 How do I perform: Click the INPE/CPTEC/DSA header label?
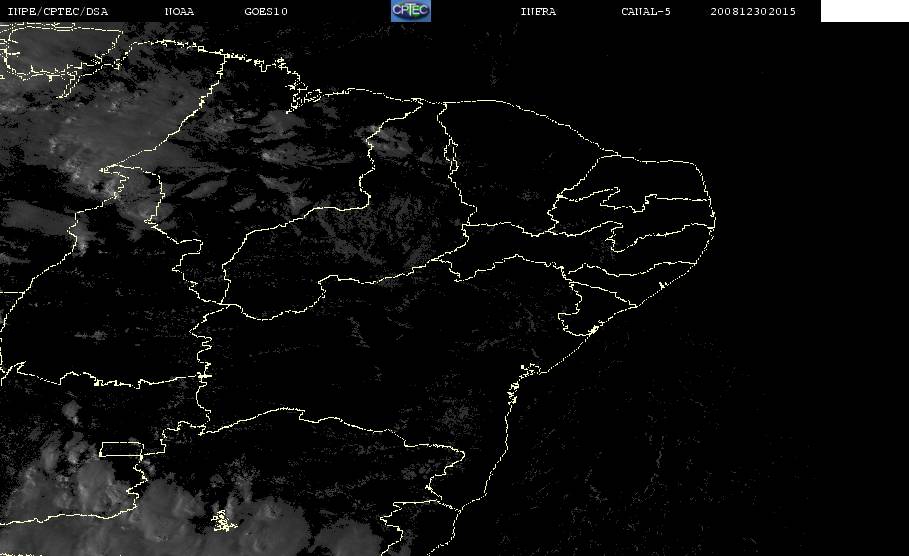57,11
